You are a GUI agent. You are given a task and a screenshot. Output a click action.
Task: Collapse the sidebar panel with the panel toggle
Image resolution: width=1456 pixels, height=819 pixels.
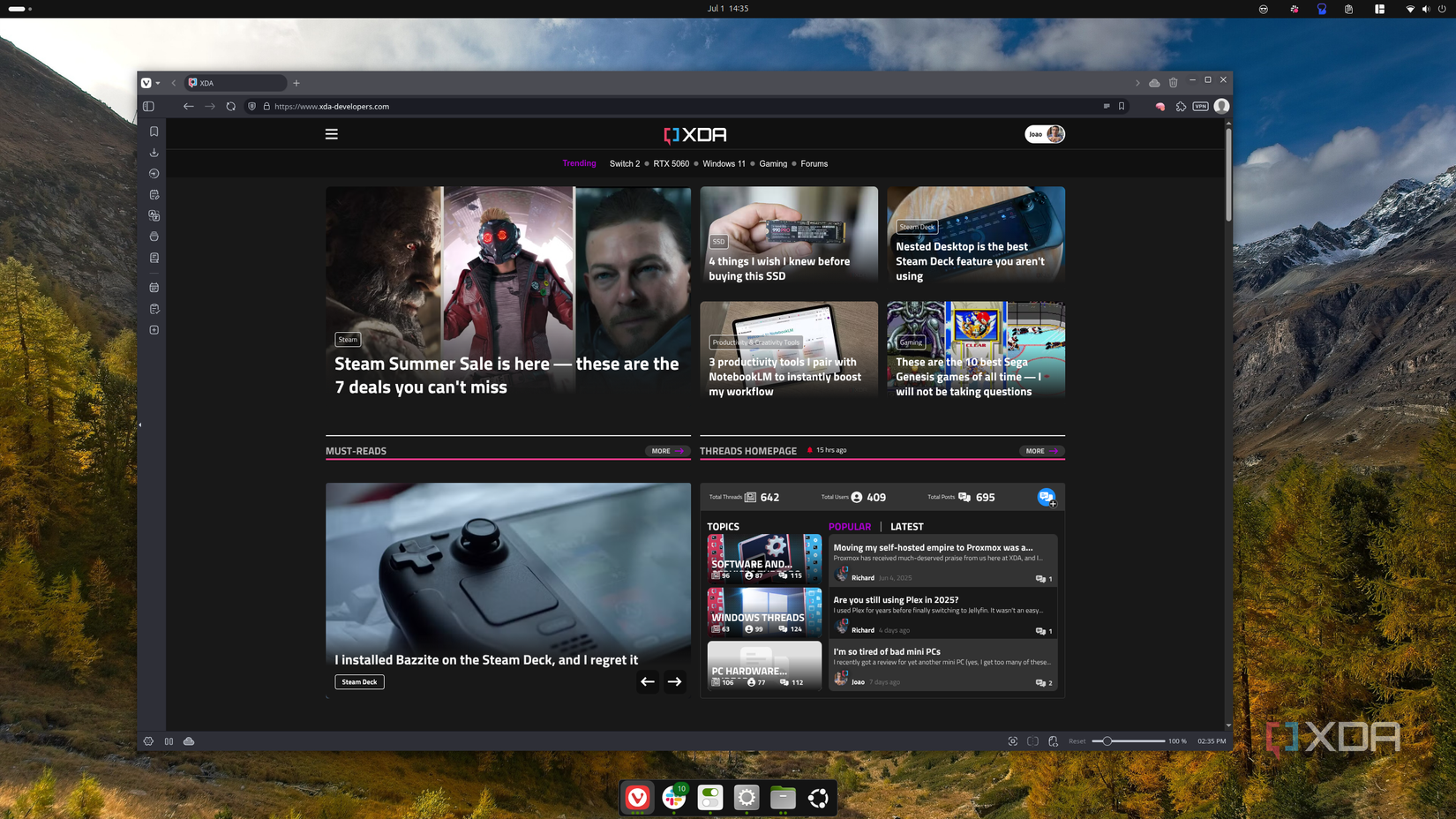click(x=148, y=106)
